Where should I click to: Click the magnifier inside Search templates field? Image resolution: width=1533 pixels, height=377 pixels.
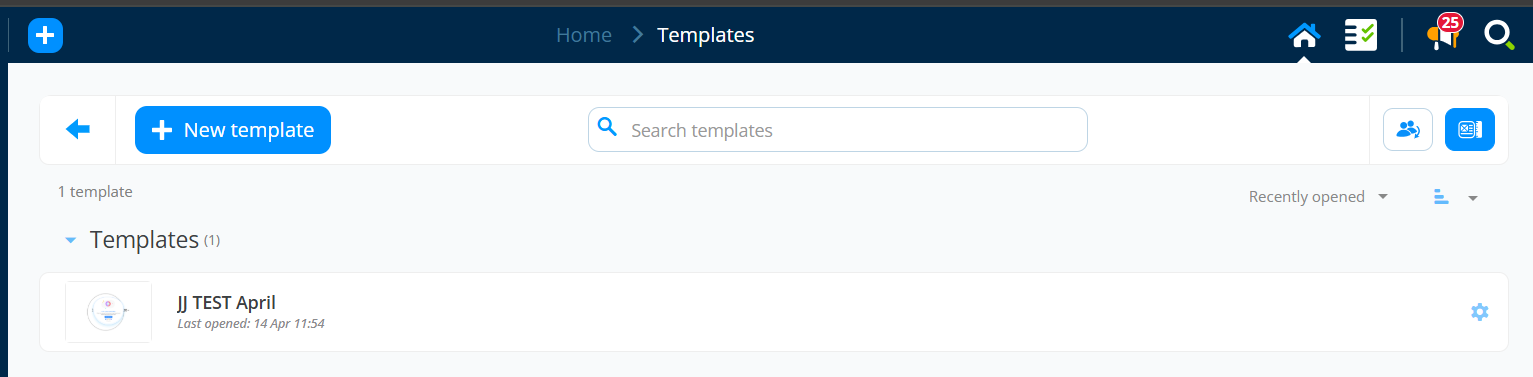pos(607,126)
